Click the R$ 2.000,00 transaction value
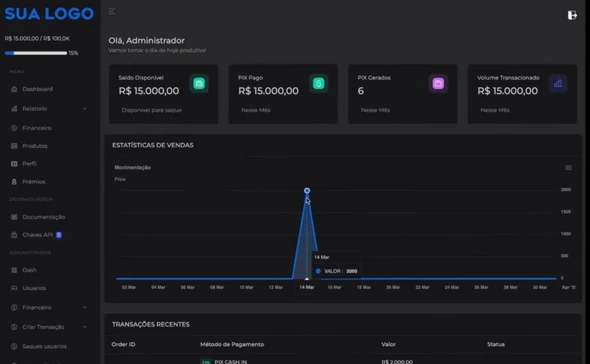The width and height of the screenshot is (590, 364). point(397,362)
